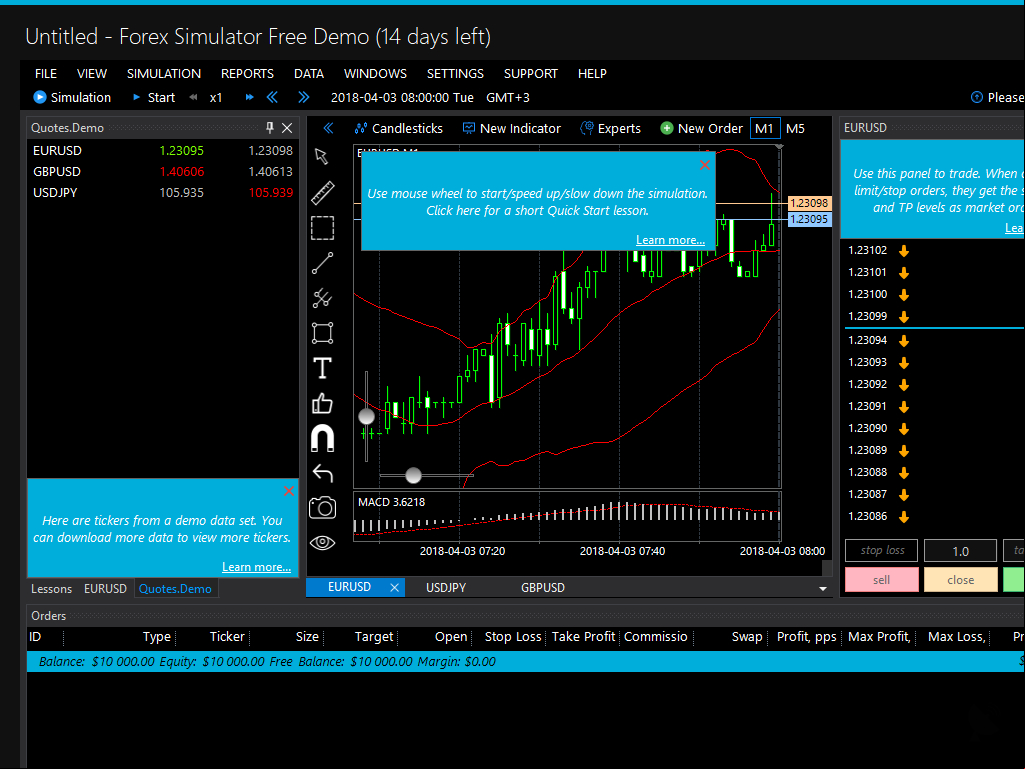The width and height of the screenshot is (1025, 769).
Task: Collapse chart toolbar with double left chevron
Action: 328,128
